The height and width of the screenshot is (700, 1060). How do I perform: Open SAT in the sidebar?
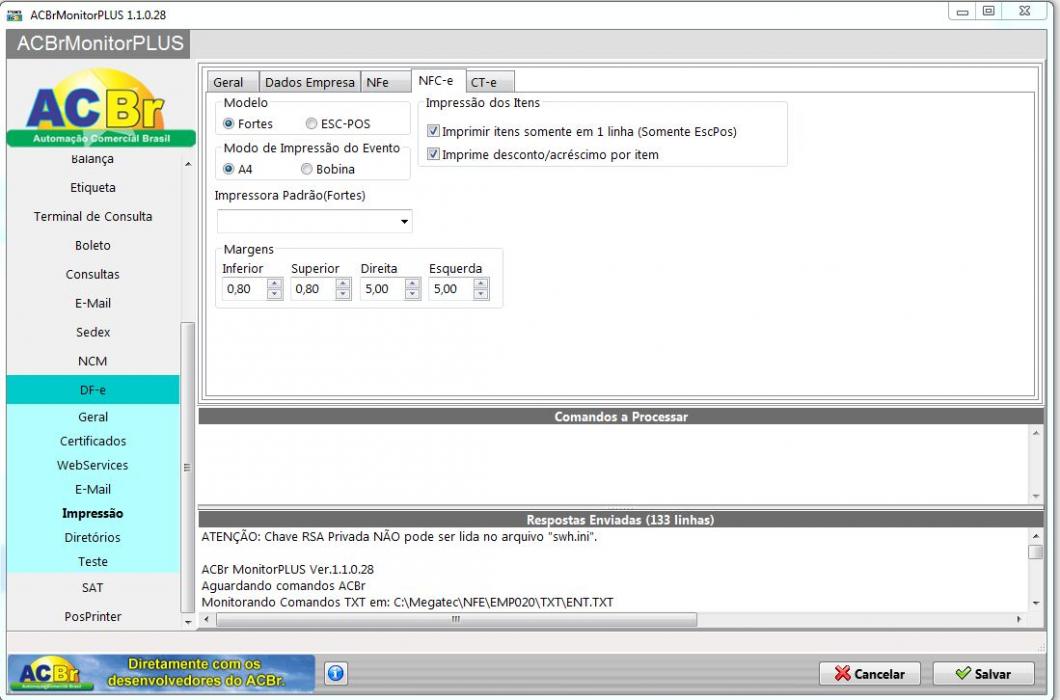coord(93,588)
